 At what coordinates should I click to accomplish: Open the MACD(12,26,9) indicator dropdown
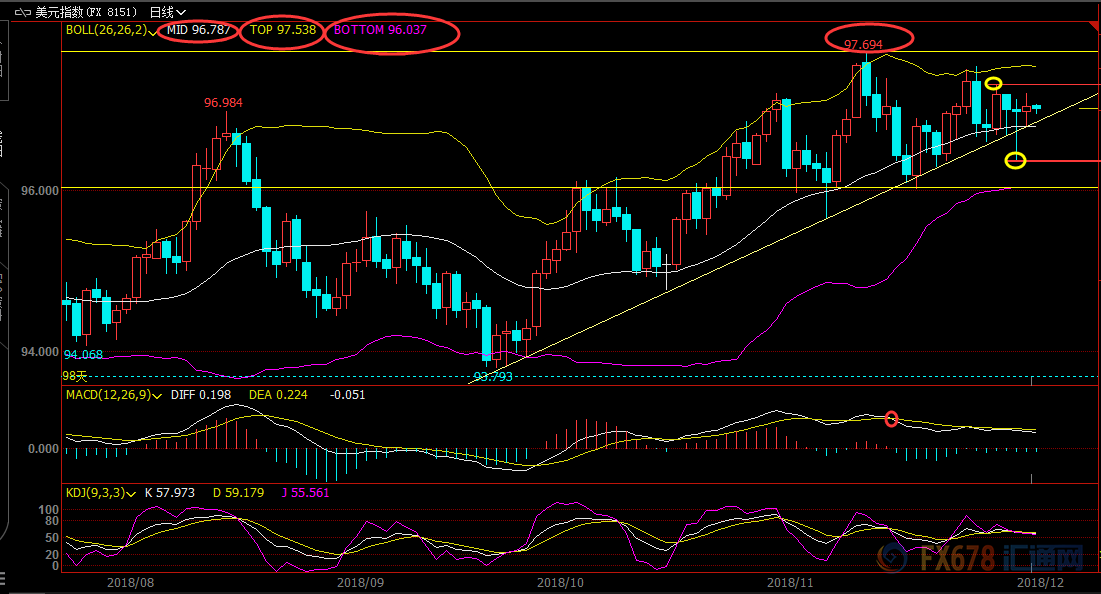tap(158, 396)
